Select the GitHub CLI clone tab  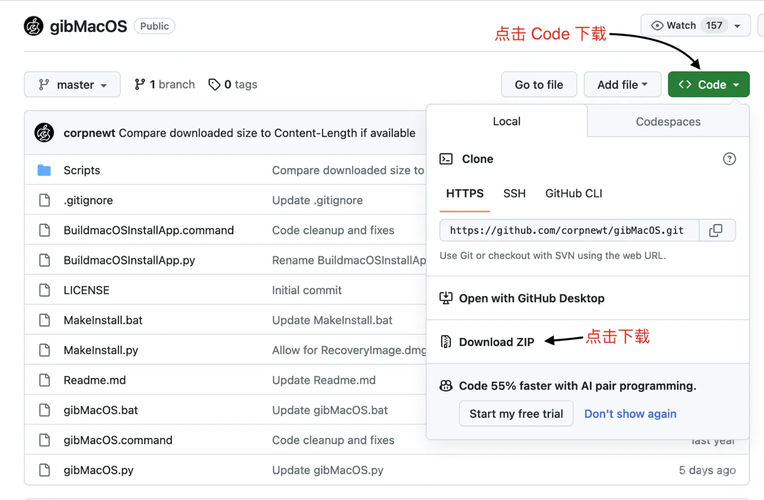pyautogui.click(x=573, y=193)
